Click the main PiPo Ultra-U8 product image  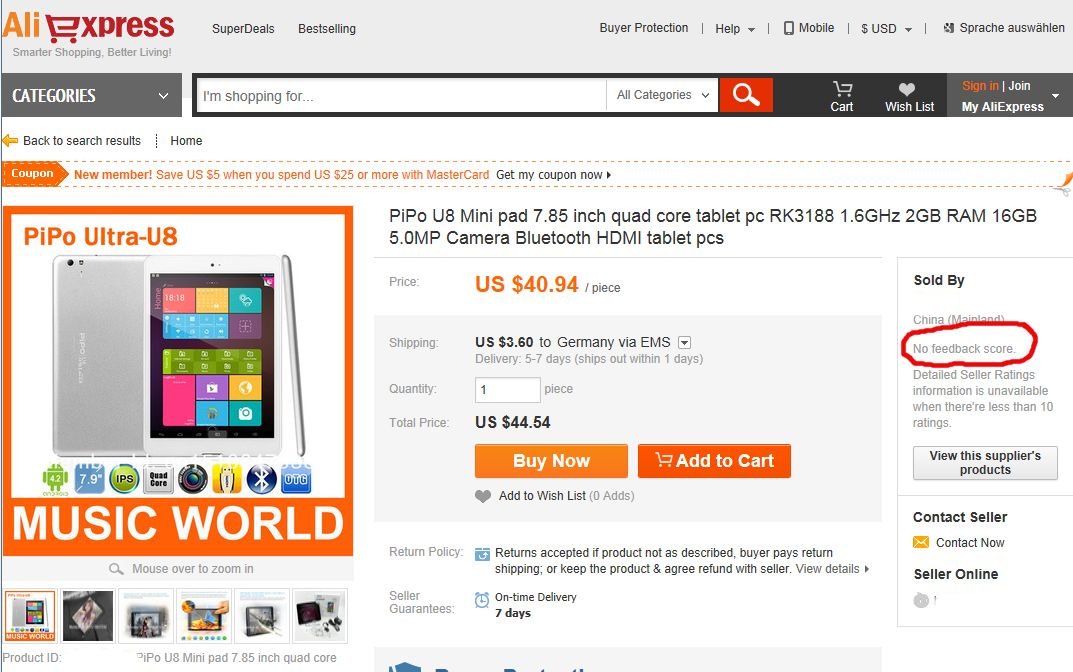(x=178, y=381)
